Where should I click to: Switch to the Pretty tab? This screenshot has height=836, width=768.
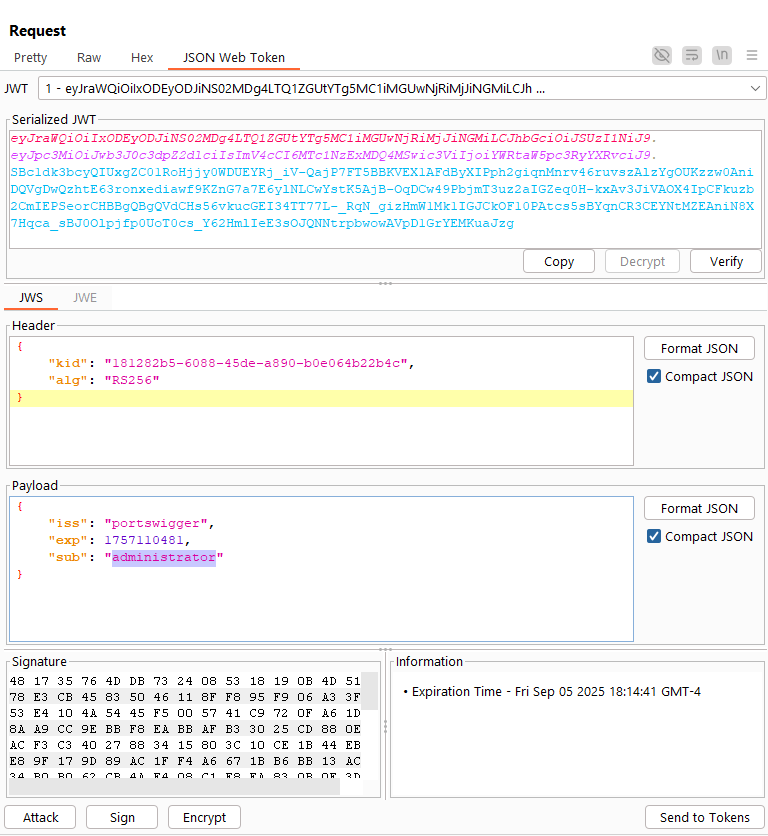pos(31,58)
